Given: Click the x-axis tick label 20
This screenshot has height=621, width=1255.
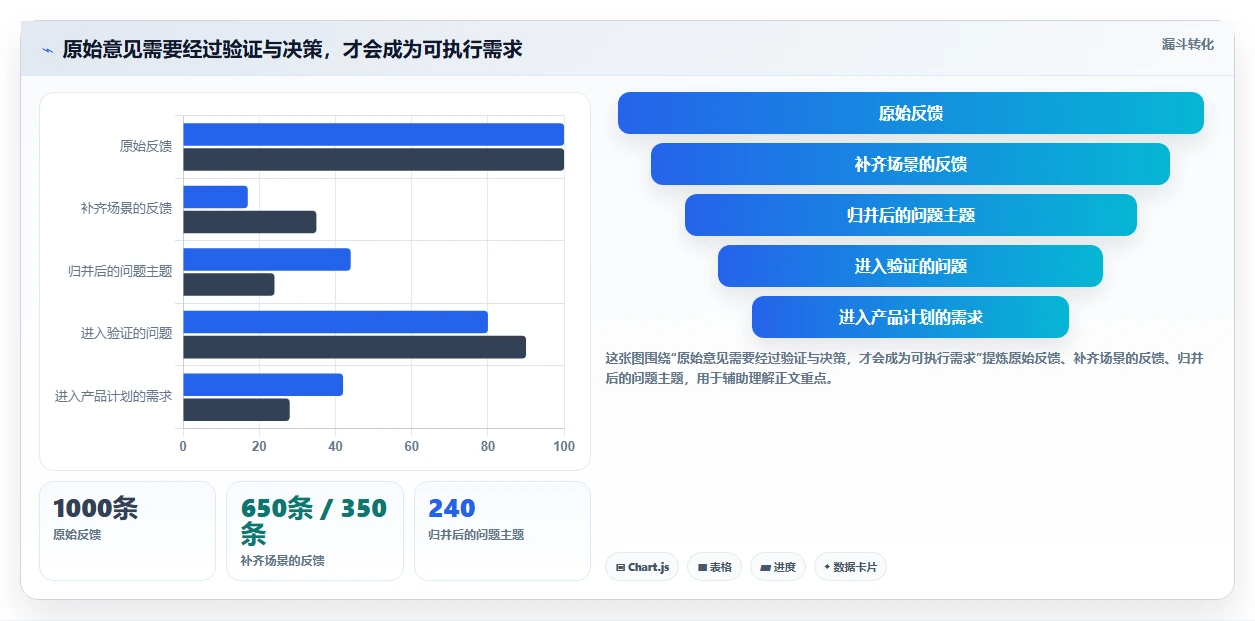Looking at the screenshot, I should (x=259, y=447).
